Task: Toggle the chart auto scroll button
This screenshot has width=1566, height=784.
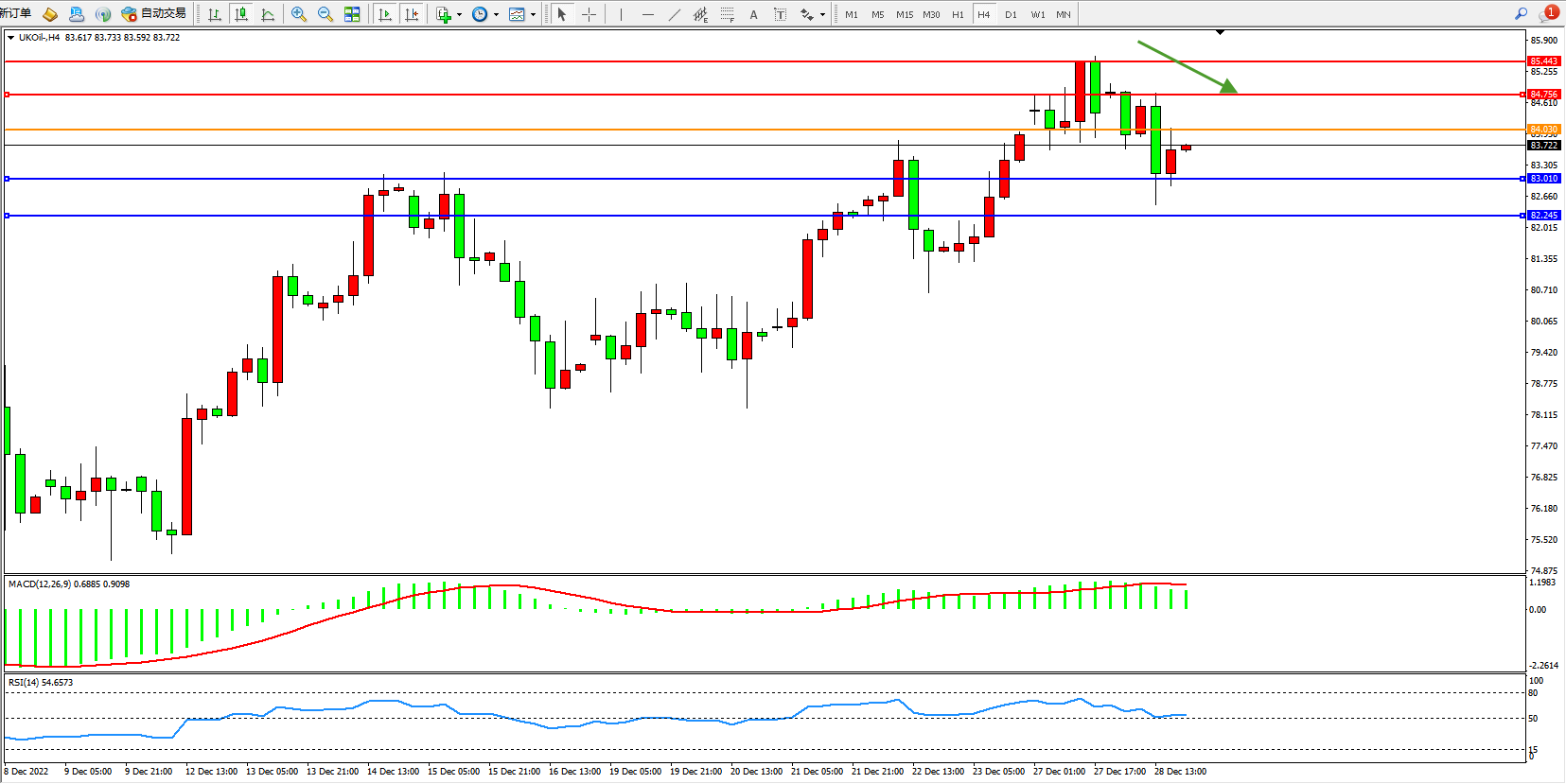Action: pos(385,14)
